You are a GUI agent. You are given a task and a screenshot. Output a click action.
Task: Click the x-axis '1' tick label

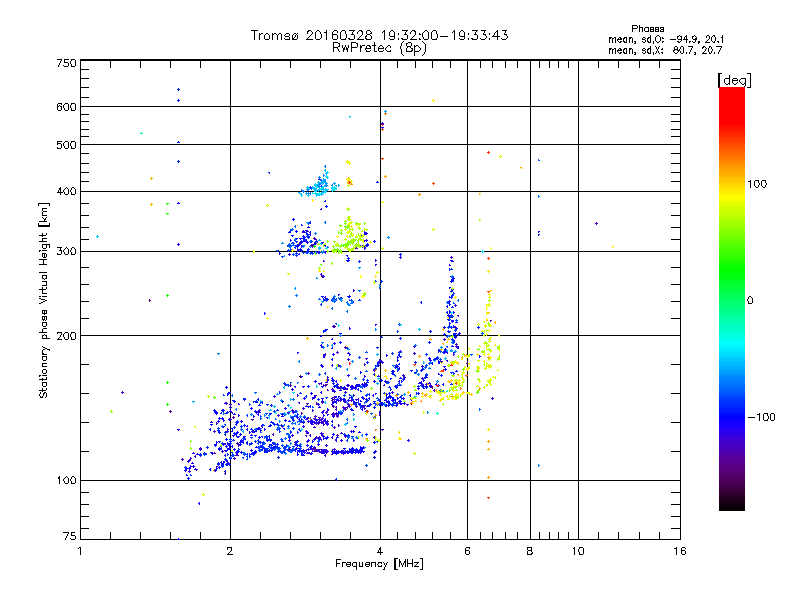tap(80, 551)
